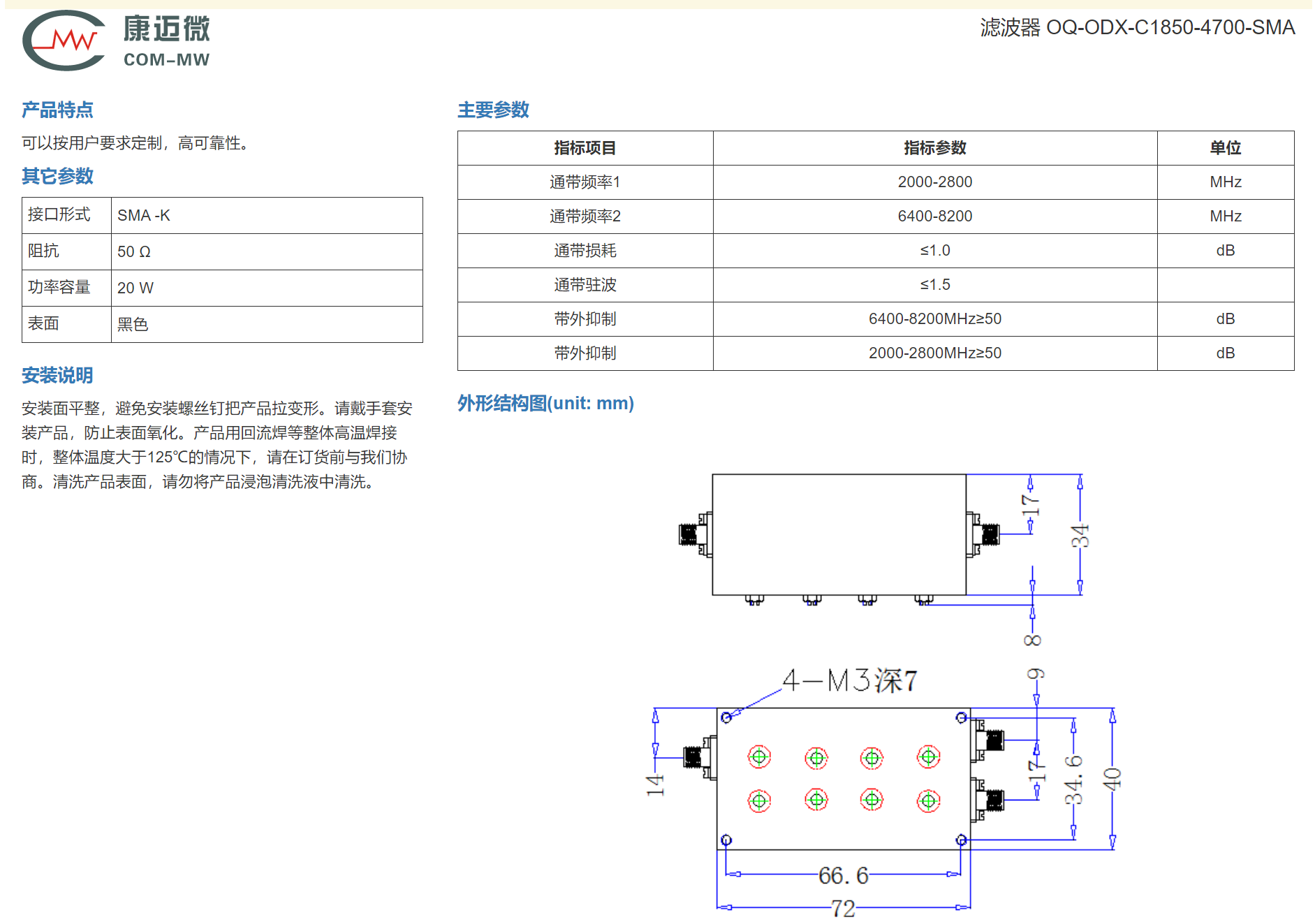Click the 通带频率2 table cell

[x=585, y=217]
